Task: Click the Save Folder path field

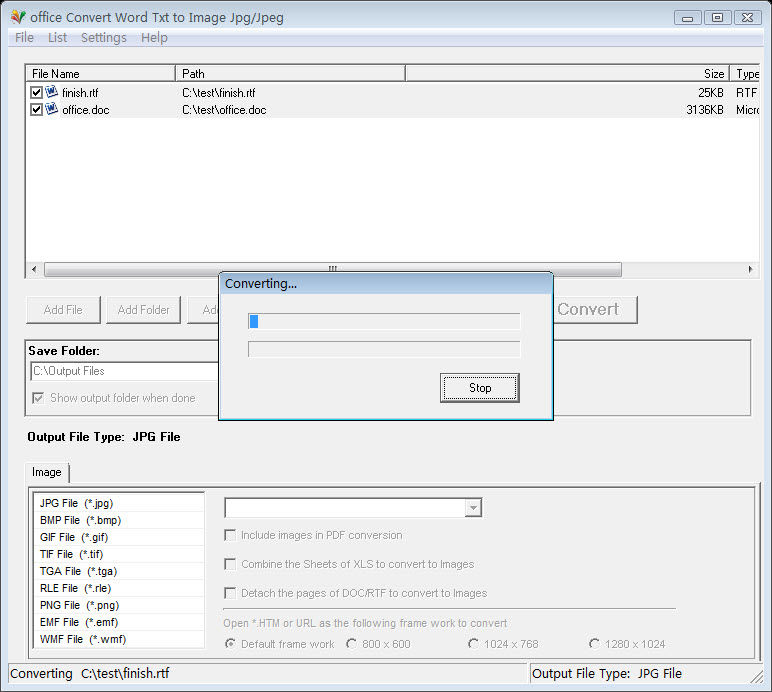Action: click(124, 371)
